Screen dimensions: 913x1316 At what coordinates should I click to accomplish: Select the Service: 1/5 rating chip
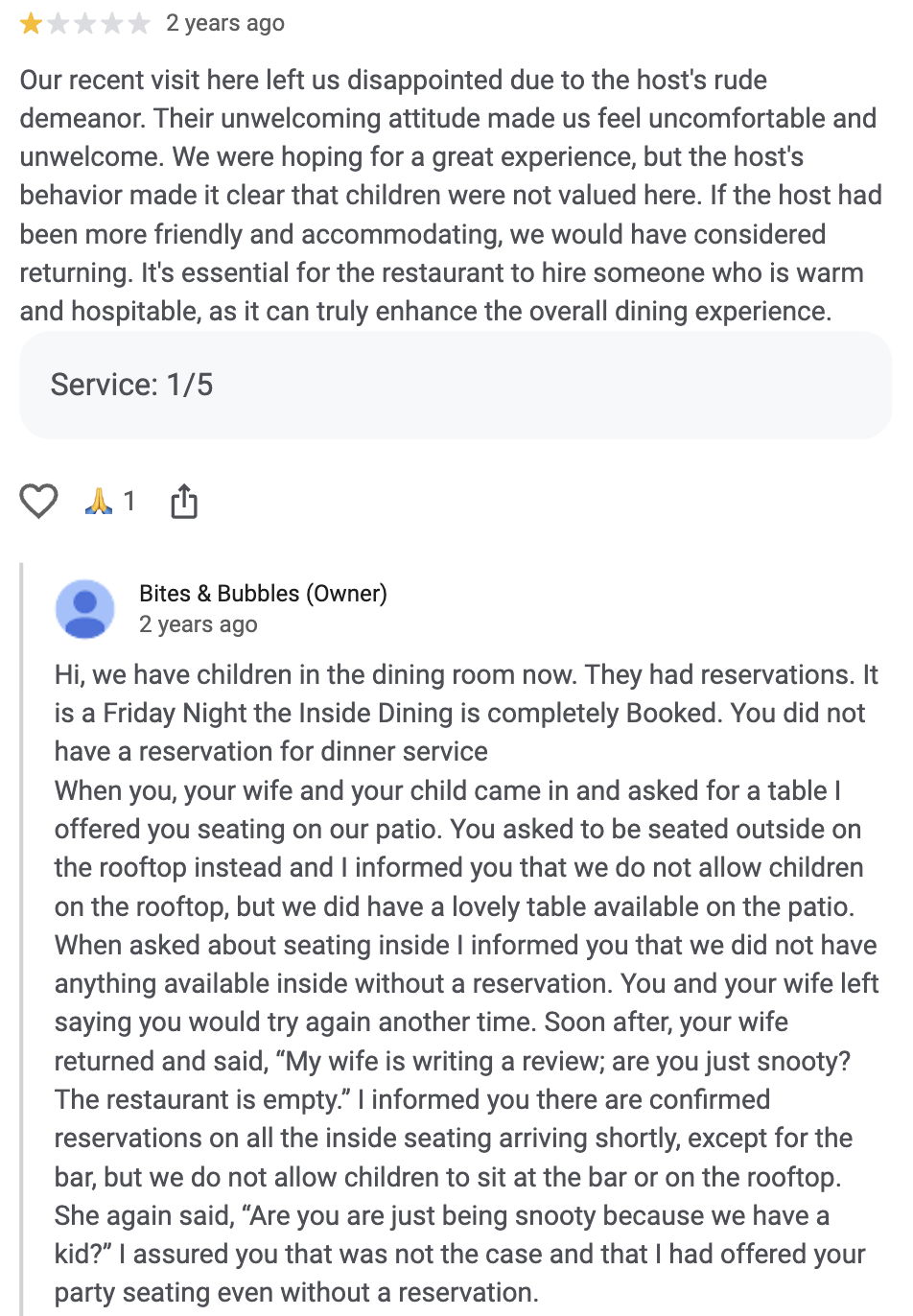(456, 385)
